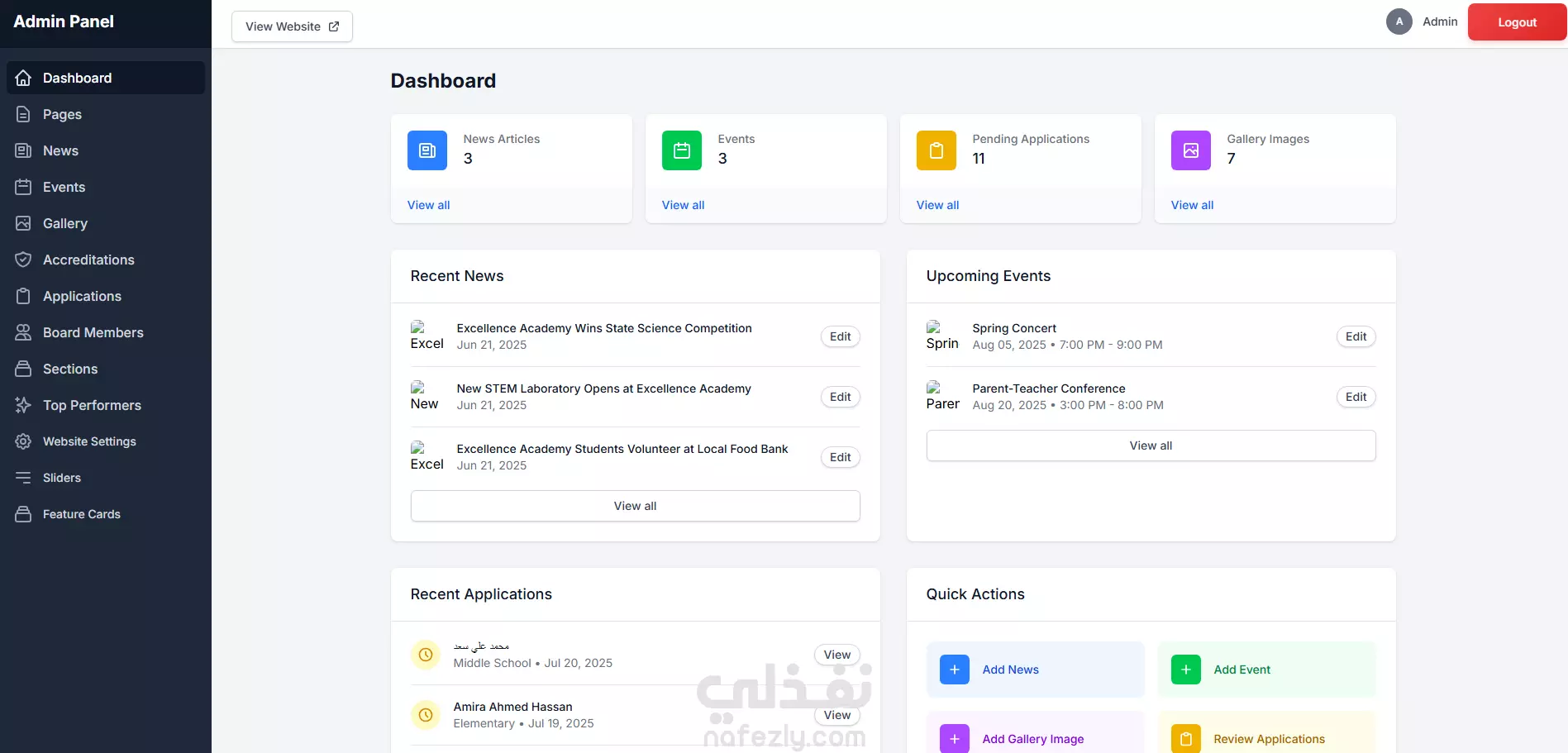Click the Admin username text
1568x753 pixels.
[x=1440, y=21]
